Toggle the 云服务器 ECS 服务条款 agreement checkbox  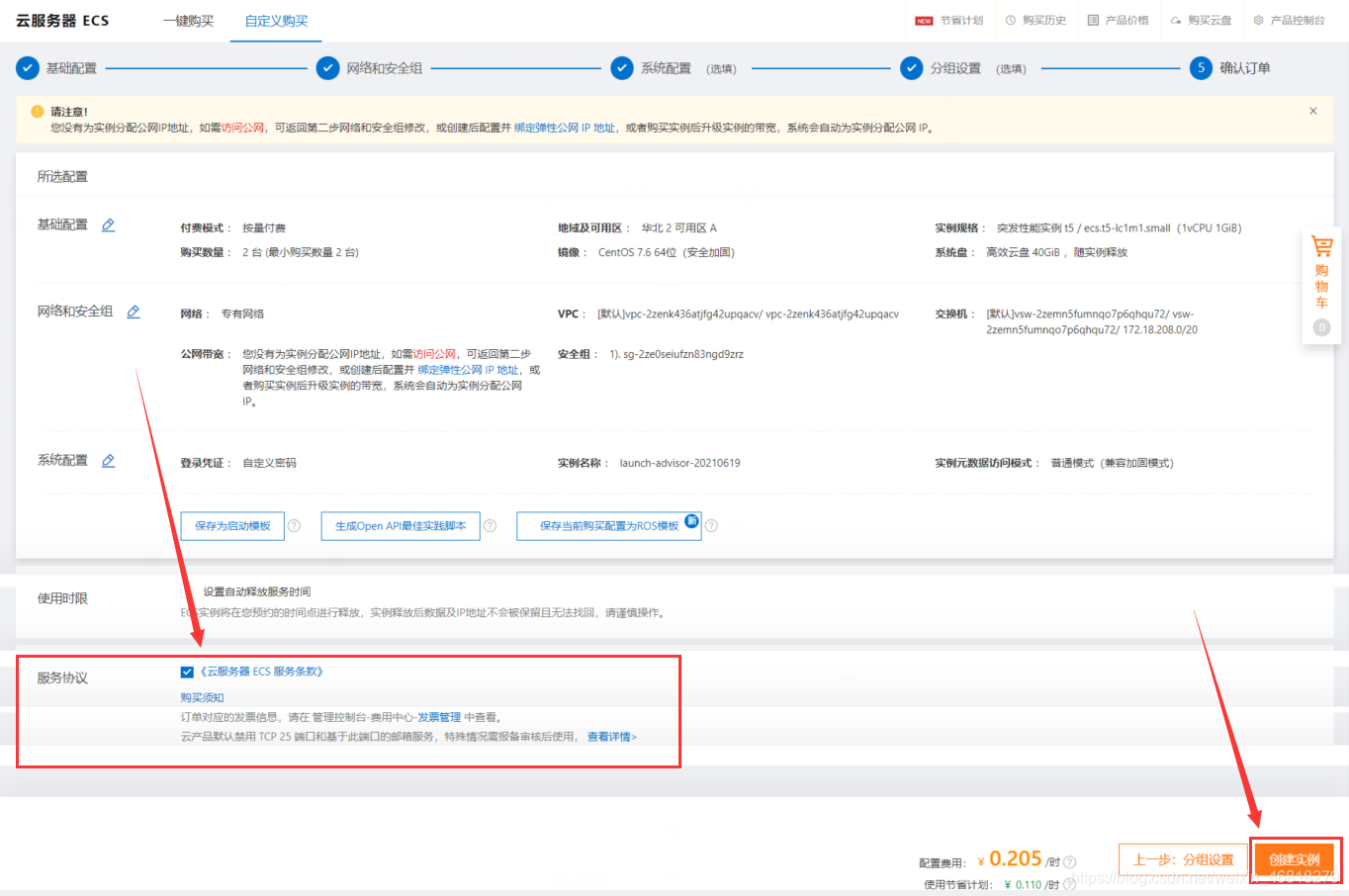pyautogui.click(x=187, y=672)
